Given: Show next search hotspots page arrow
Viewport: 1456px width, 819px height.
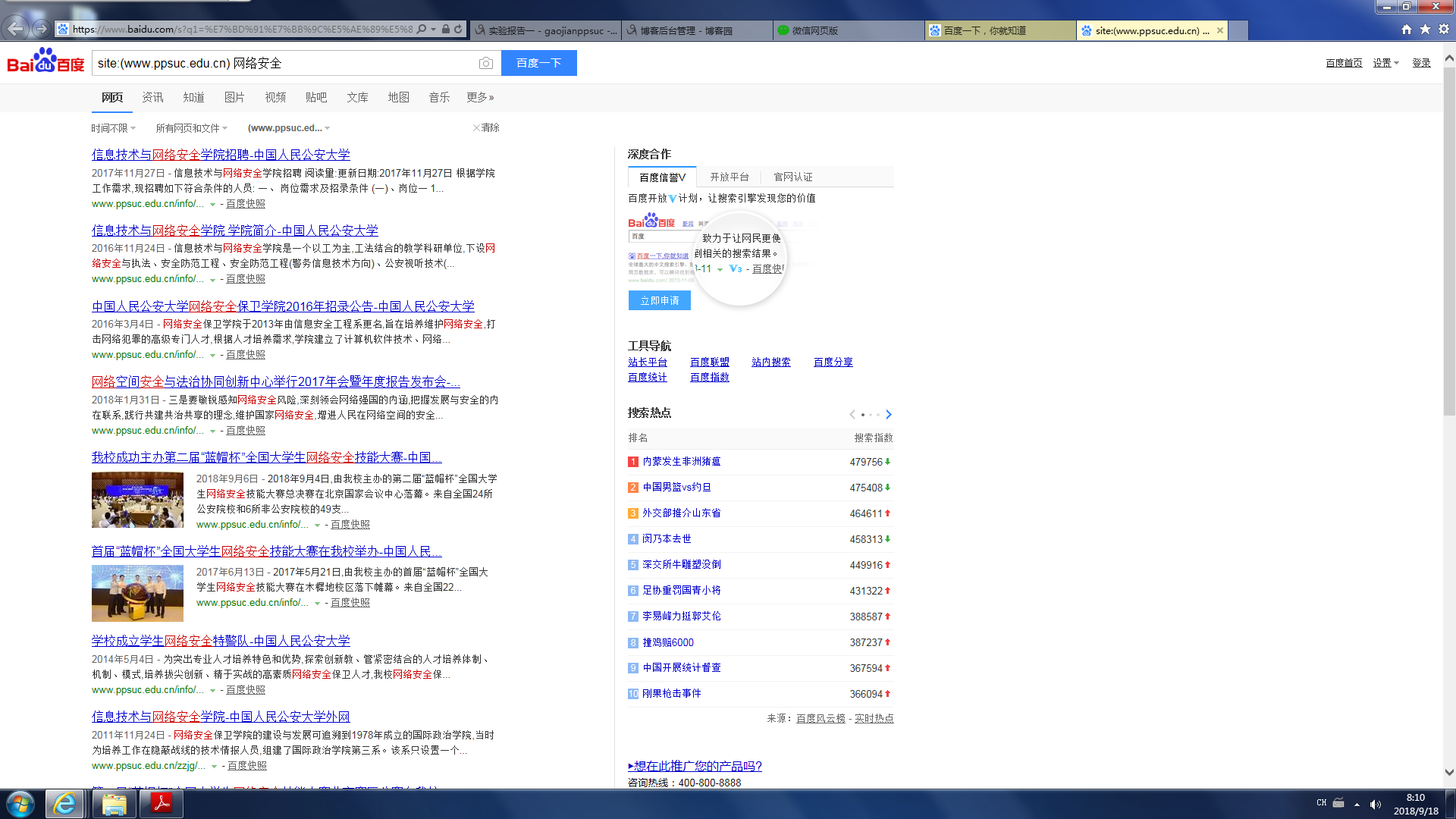Looking at the screenshot, I should pos(889,414).
